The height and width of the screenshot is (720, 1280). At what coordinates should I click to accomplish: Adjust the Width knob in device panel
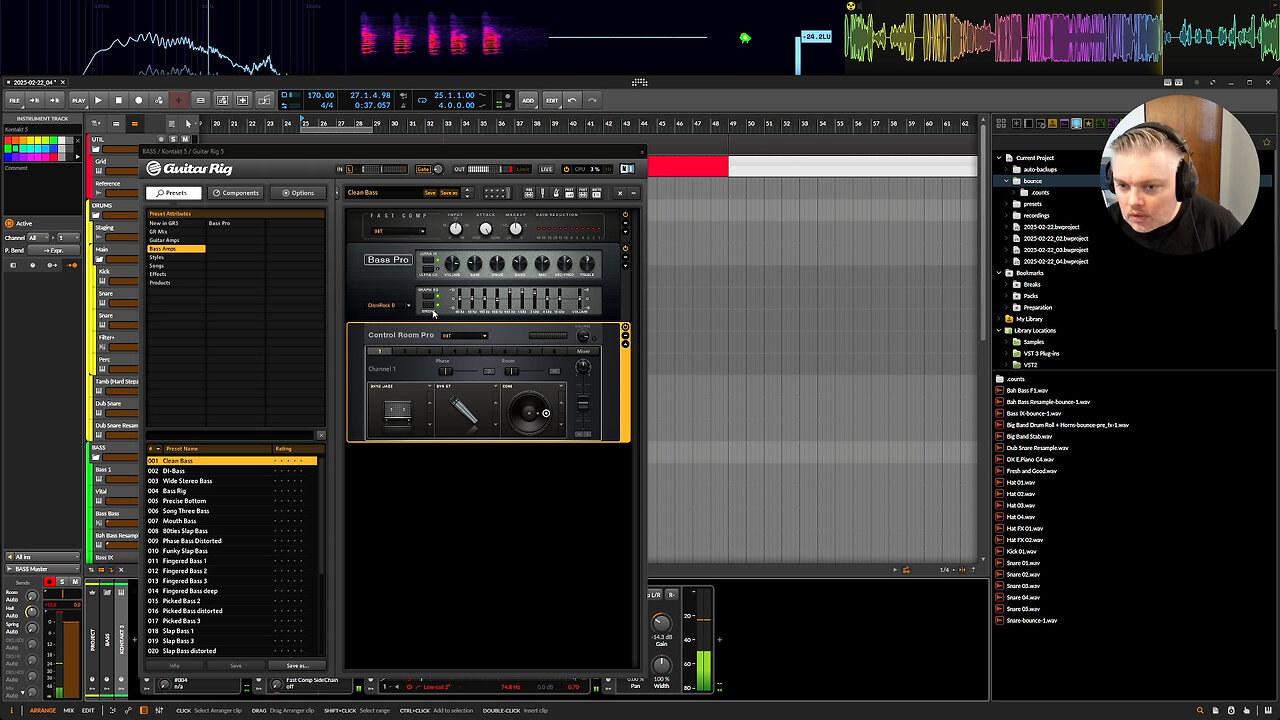[x=661, y=664]
